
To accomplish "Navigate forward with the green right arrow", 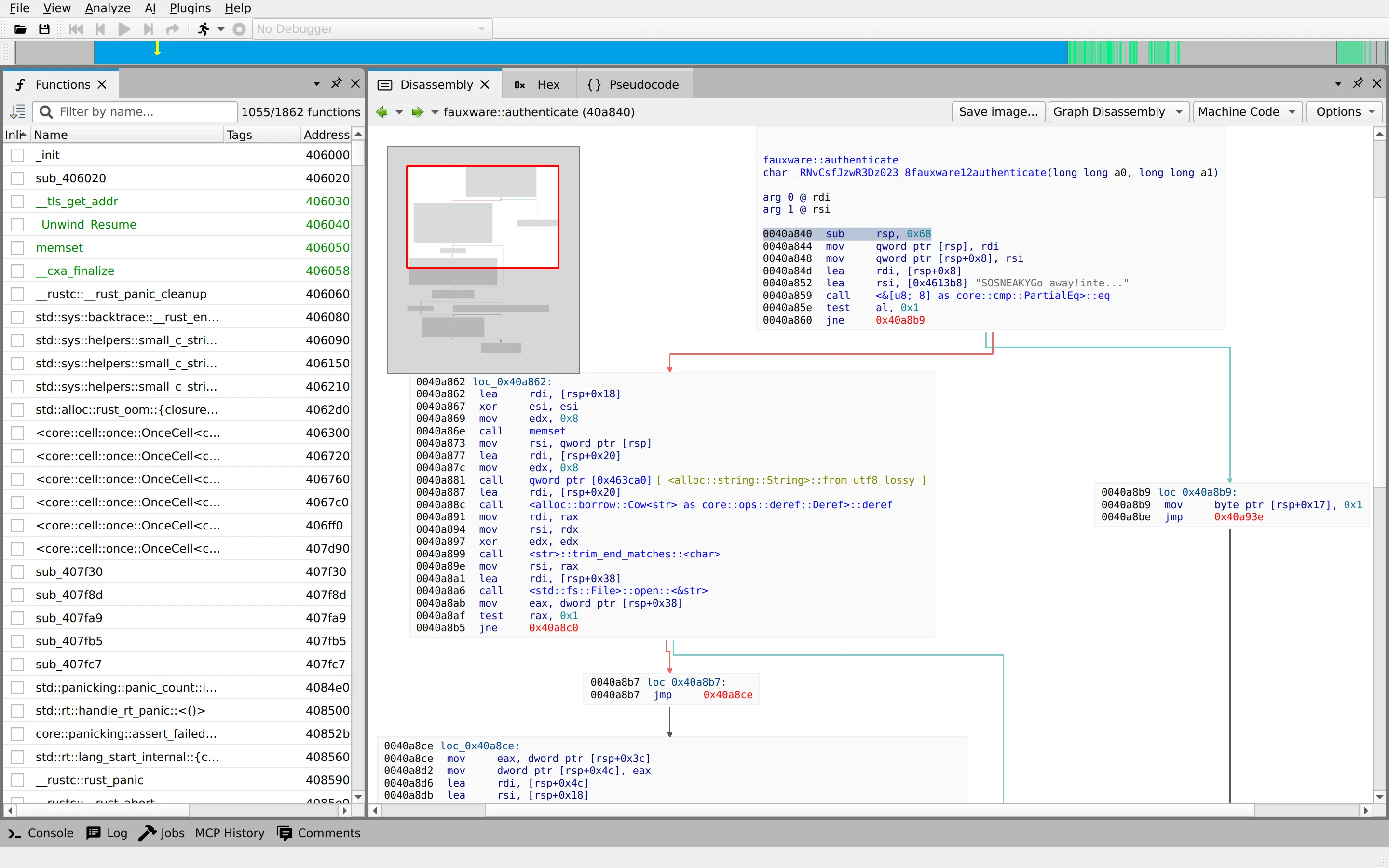I will tap(418, 112).
